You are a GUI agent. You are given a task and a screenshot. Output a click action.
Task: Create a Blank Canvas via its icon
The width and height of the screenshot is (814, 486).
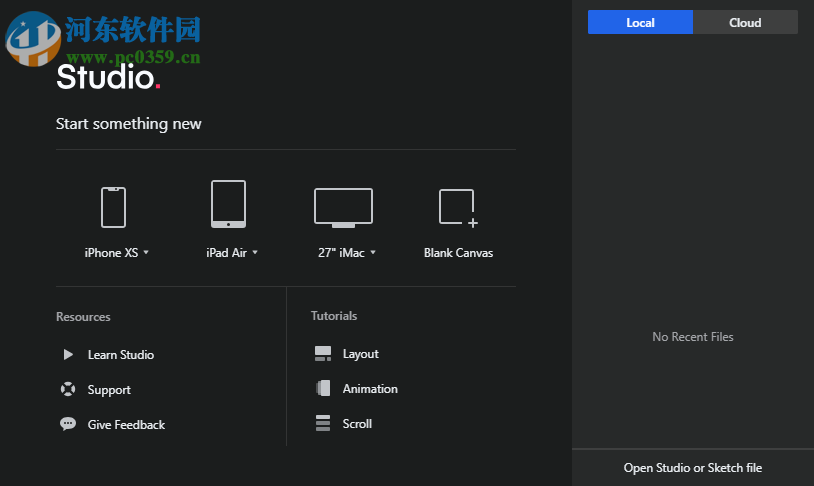(x=458, y=208)
